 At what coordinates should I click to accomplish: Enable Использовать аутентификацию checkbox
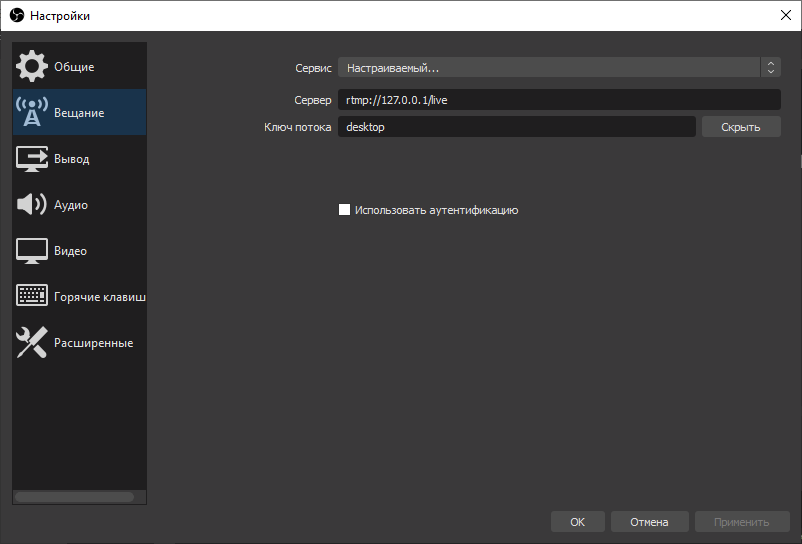click(345, 210)
